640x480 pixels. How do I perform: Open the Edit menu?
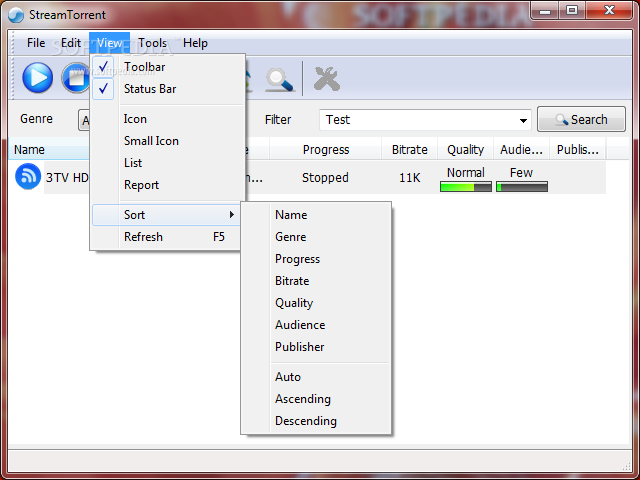71,43
